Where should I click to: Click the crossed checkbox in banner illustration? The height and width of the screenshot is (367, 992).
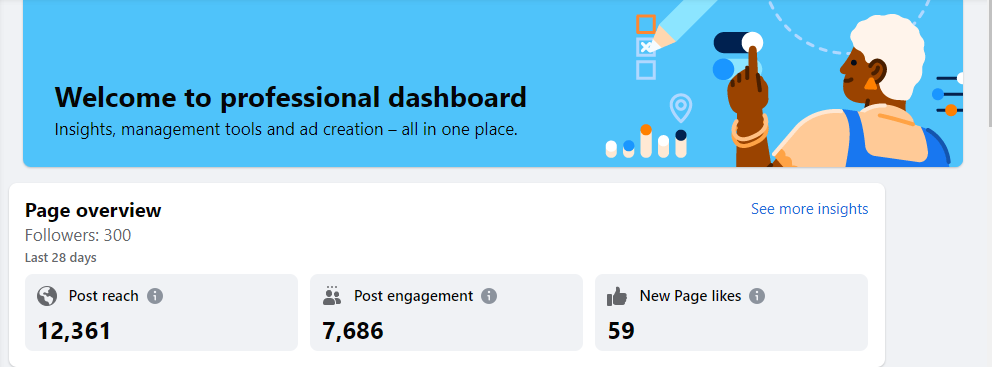click(x=646, y=47)
